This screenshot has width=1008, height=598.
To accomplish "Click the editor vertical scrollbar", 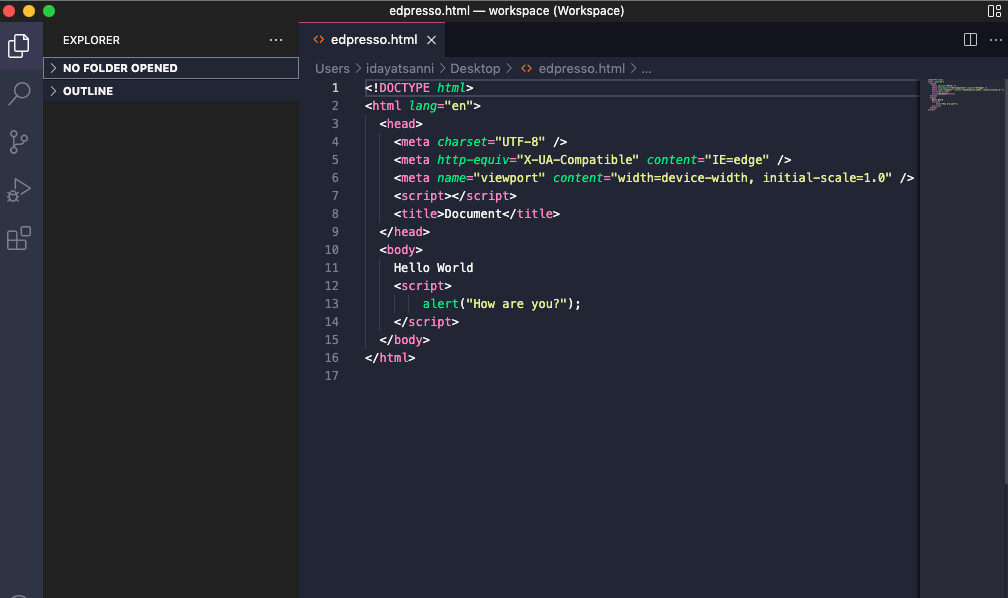I will 1005,282.
